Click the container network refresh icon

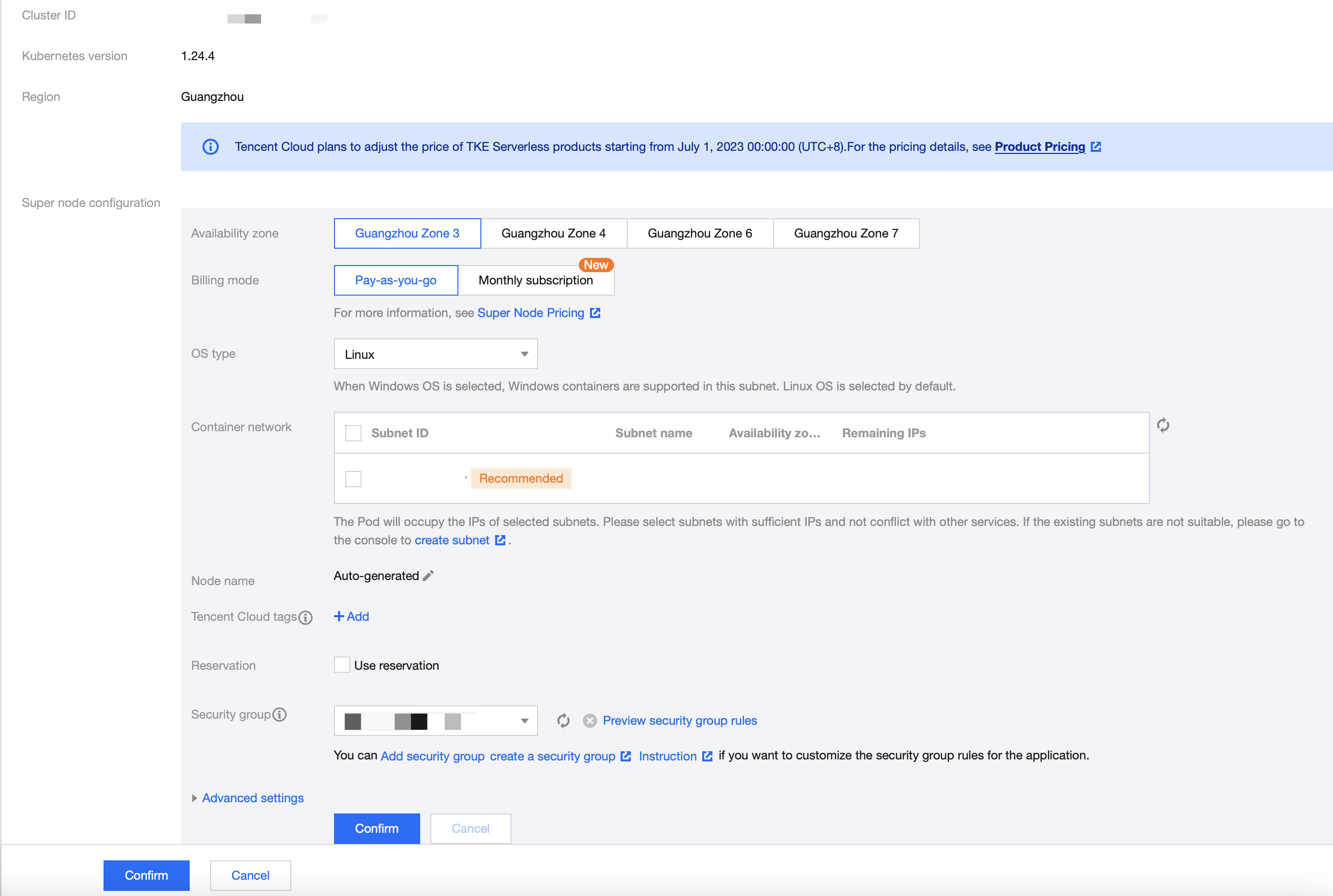click(x=1163, y=425)
